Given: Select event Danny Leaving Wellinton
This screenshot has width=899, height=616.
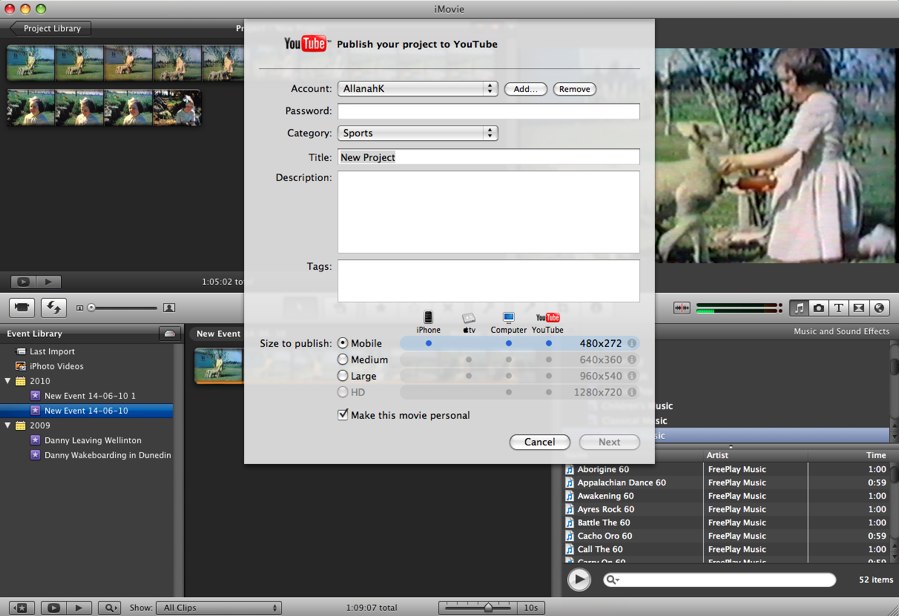Looking at the screenshot, I should pos(93,440).
